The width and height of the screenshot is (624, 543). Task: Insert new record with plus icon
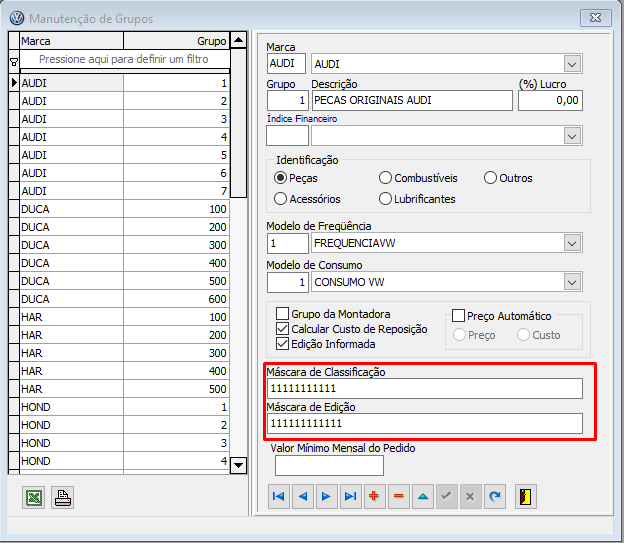coord(374,496)
